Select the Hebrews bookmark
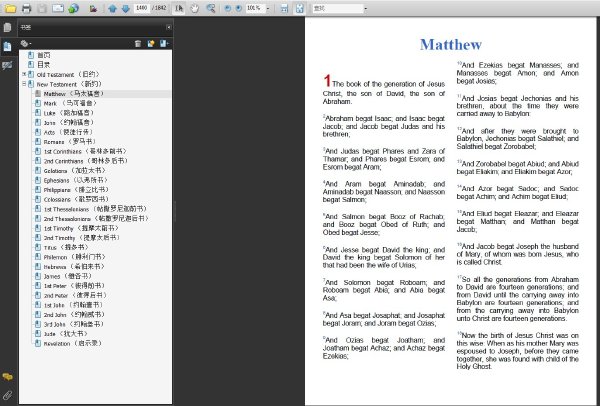 (74, 266)
